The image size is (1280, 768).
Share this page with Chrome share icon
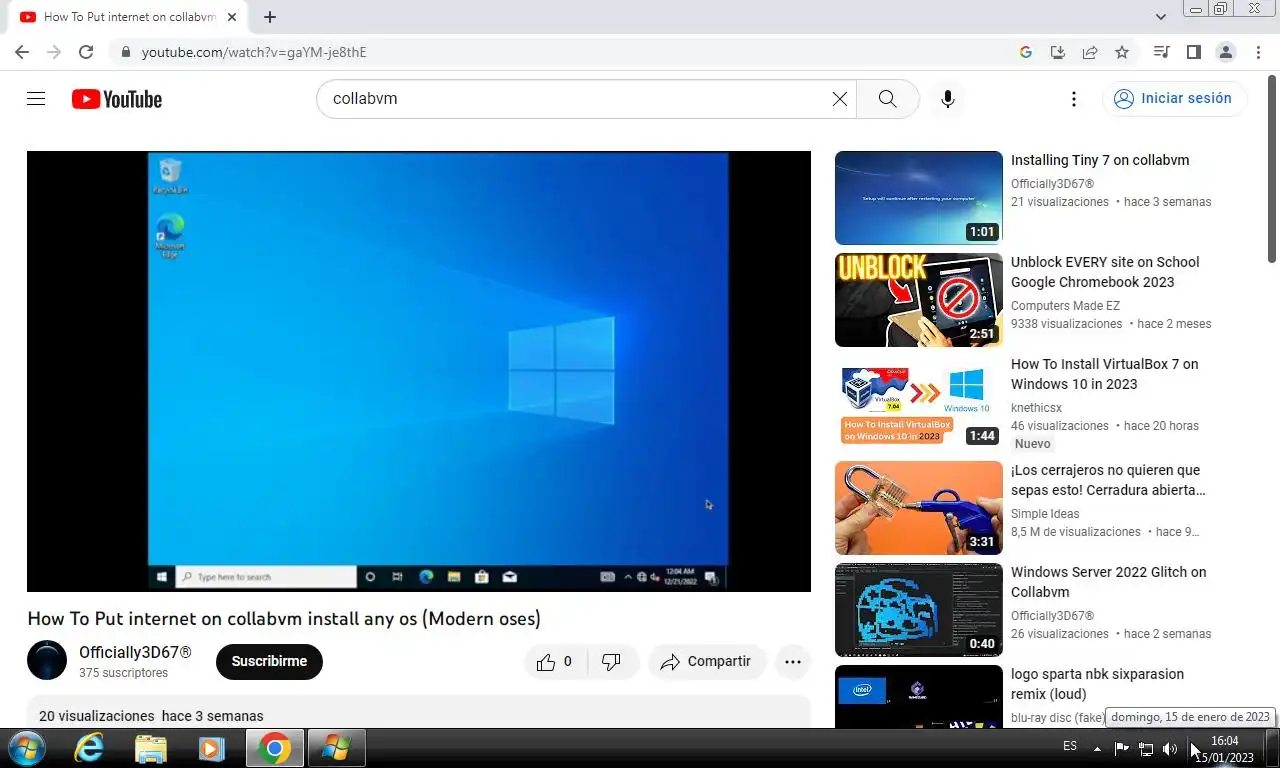(1090, 52)
